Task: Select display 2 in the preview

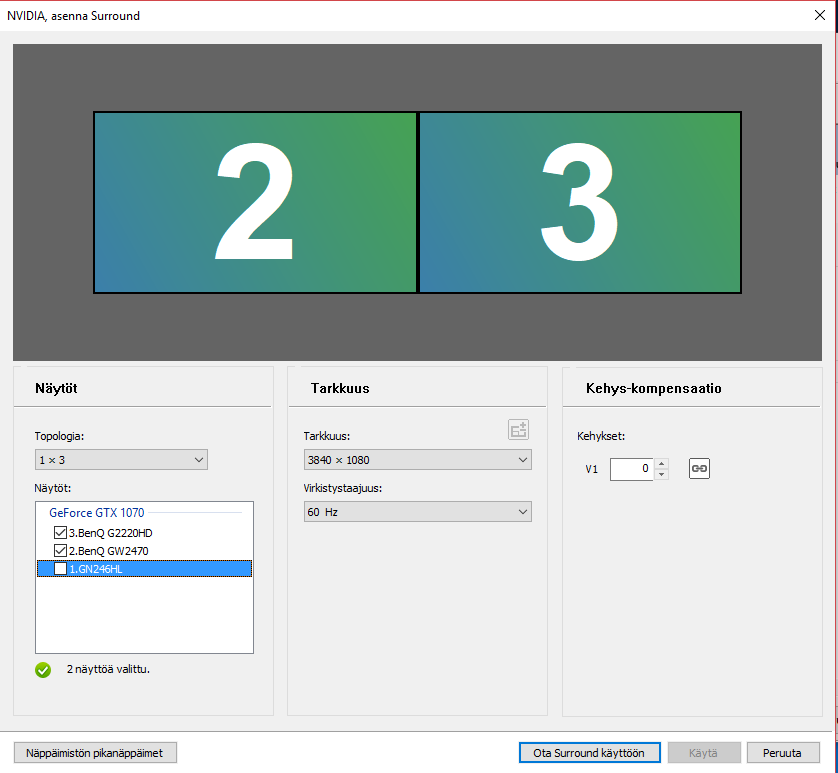Action: click(x=255, y=203)
